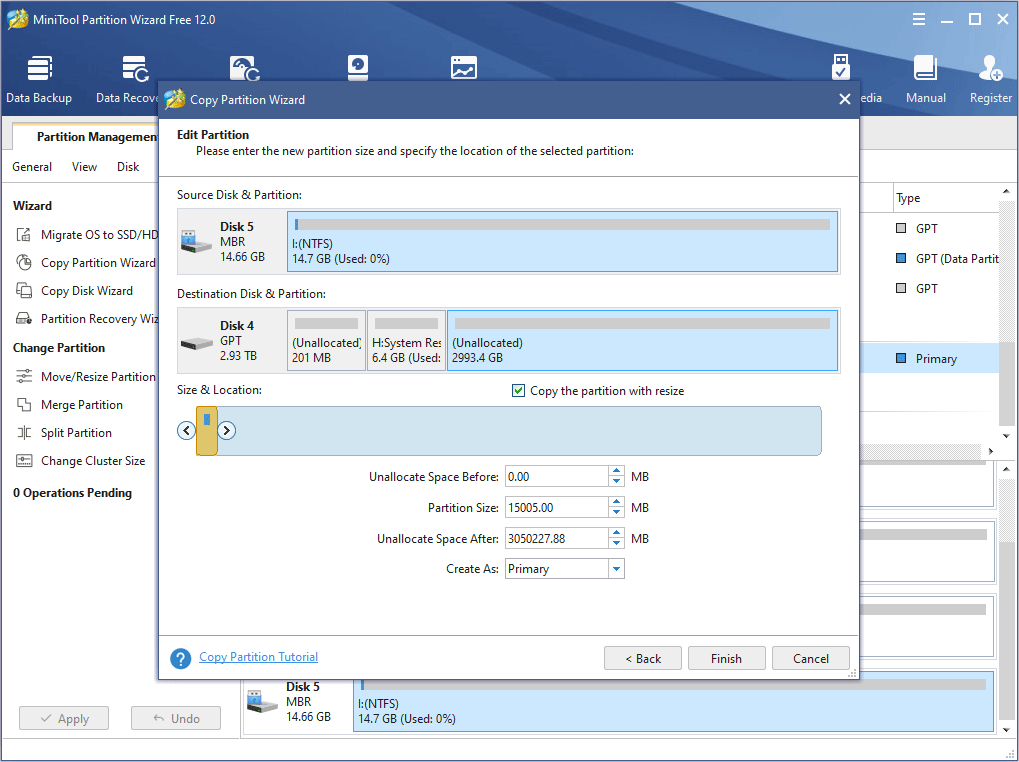Decrease Partition Size value
Image resolution: width=1019 pixels, height=762 pixels.
616,513
